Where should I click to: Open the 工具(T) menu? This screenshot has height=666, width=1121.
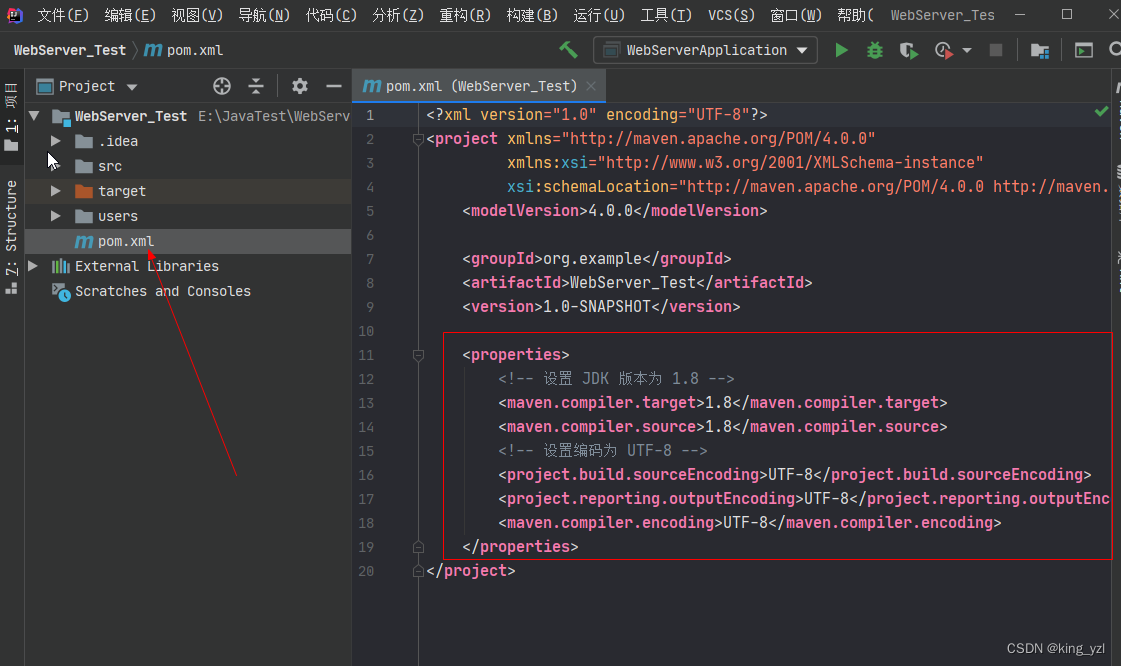coord(666,15)
